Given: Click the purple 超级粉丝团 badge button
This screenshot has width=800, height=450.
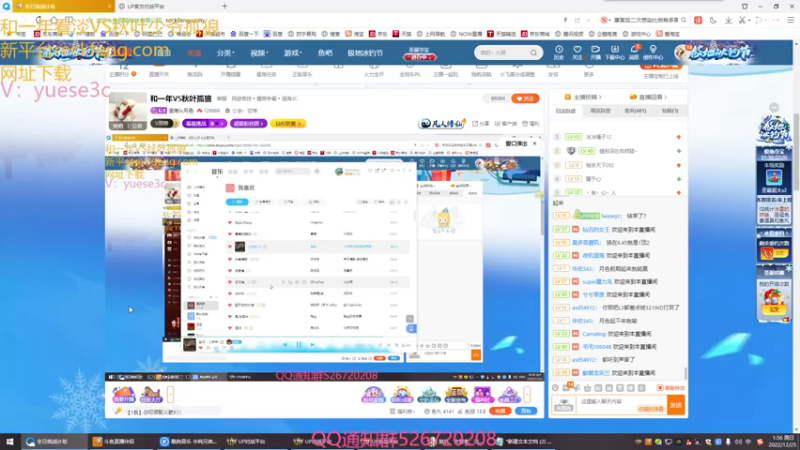Looking at the screenshot, I should click(x=248, y=123).
